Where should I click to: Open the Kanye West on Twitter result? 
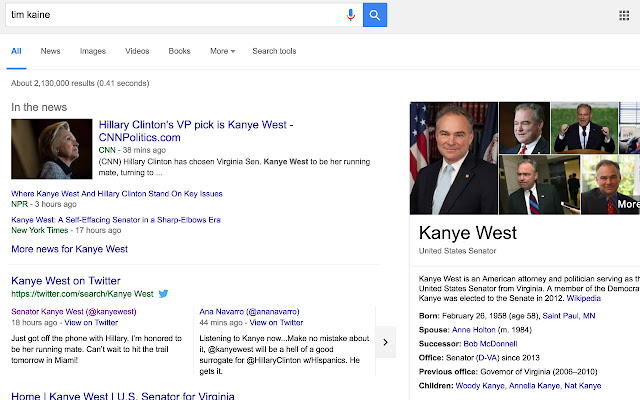coord(65,281)
